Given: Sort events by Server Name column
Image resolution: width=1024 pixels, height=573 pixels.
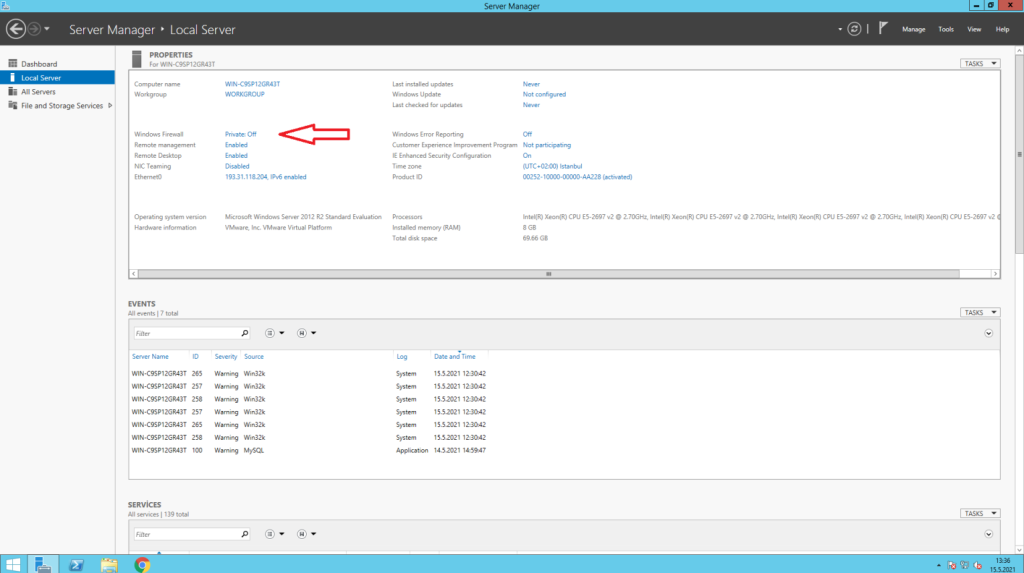Looking at the screenshot, I should tap(150, 357).
